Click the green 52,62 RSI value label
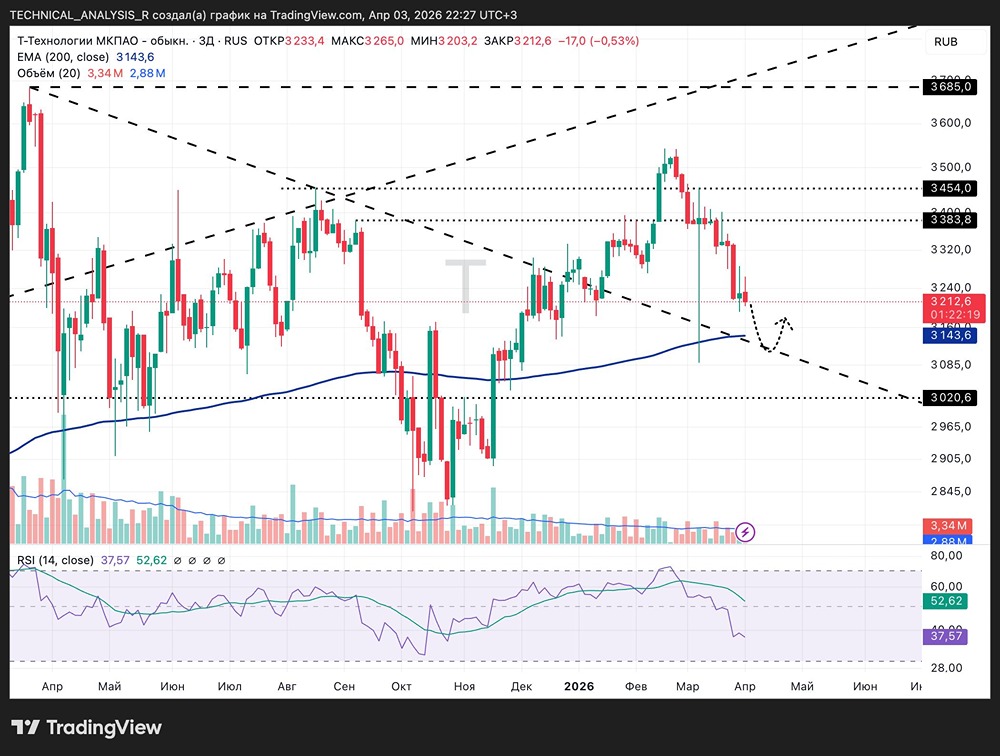Viewport: 1000px width, 756px height. 944,601
